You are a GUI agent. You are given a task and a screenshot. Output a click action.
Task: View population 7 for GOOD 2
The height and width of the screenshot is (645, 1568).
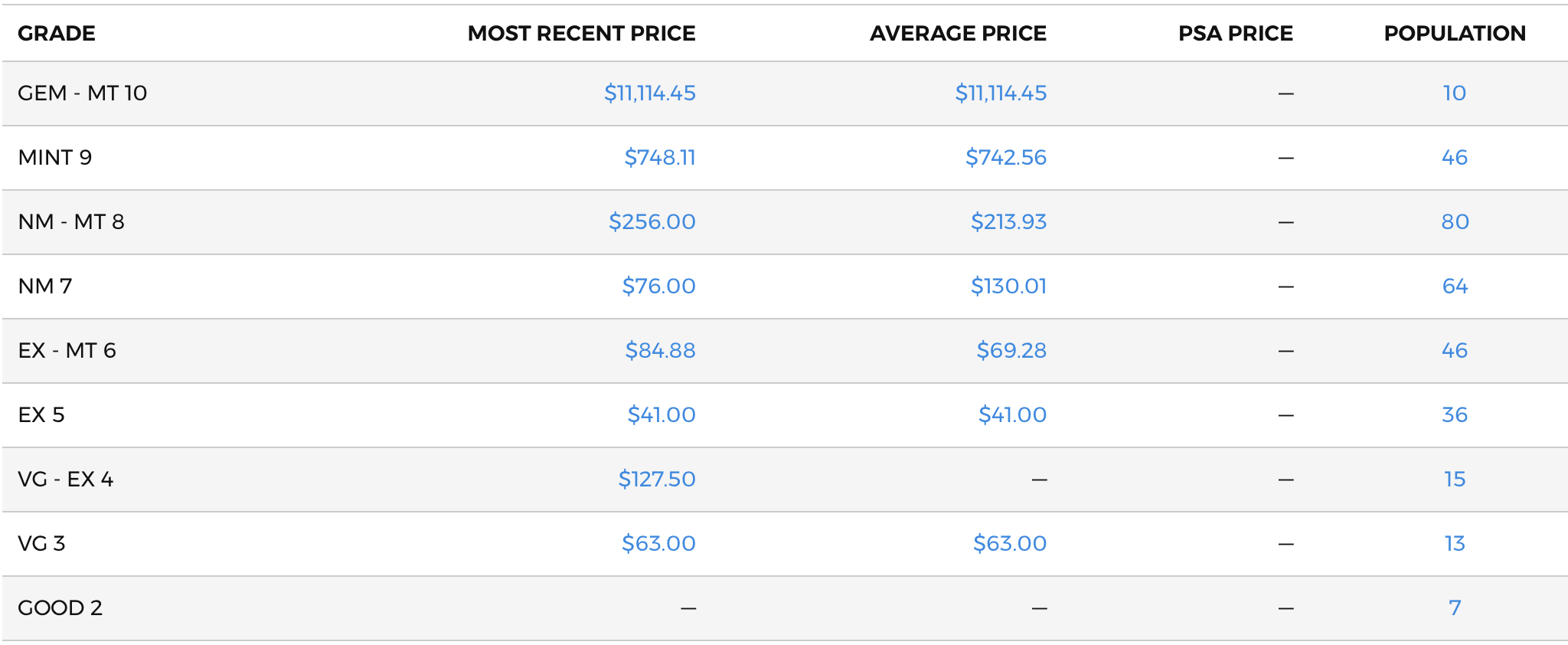[x=1455, y=608]
